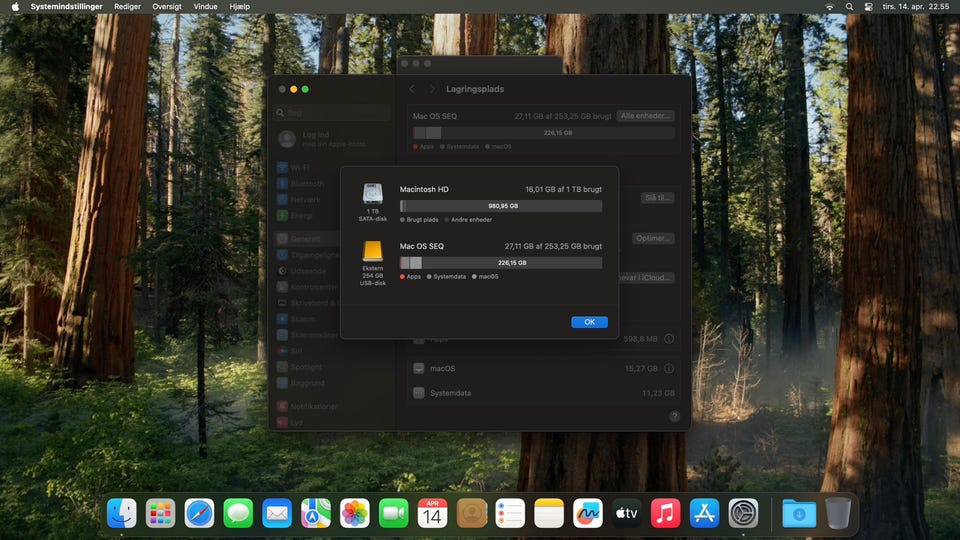The width and height of the screenshot is (960, 540).
Task: Open the Oversigt menu
Action: pos(167,6)
